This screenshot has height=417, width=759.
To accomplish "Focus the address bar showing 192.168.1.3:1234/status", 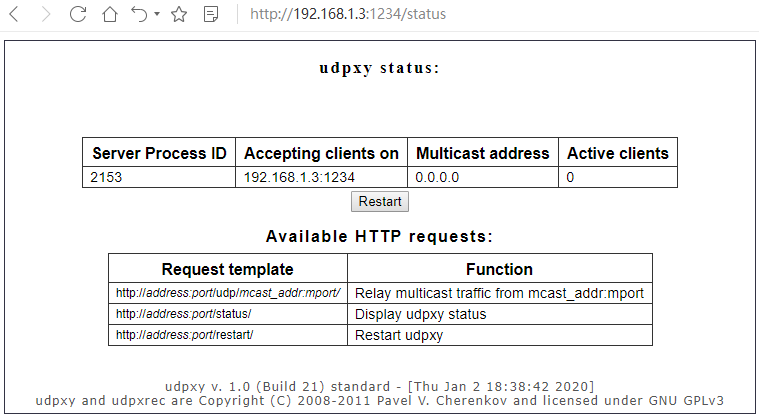I will [348, 14].
